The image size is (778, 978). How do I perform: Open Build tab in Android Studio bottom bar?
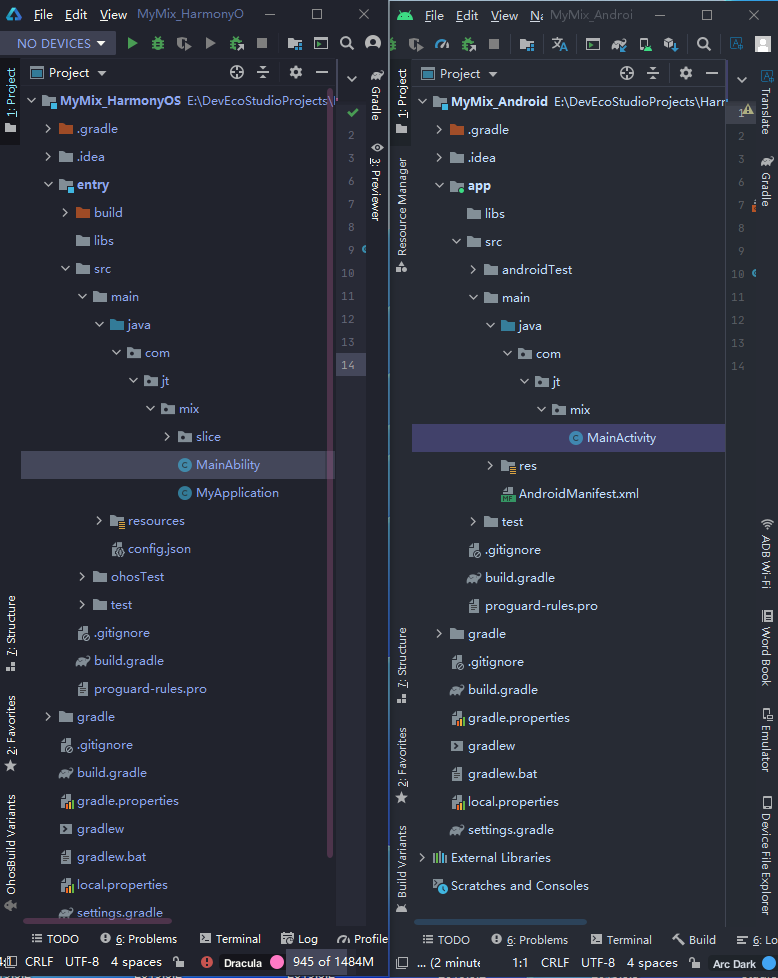pos(694,940)
